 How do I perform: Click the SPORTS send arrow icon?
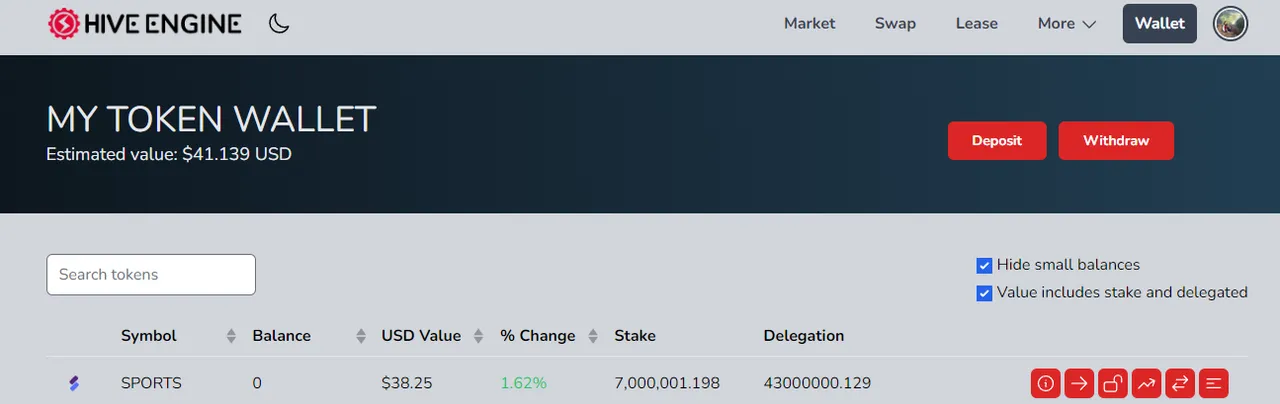pos(1079,383)
